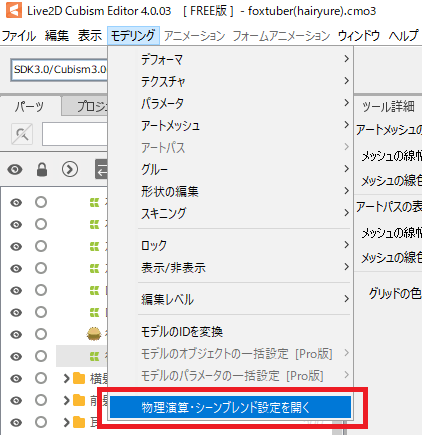The image size is (424, 436).
Task: Expand the グルー submenu arrow
Action: coord(347,169)
